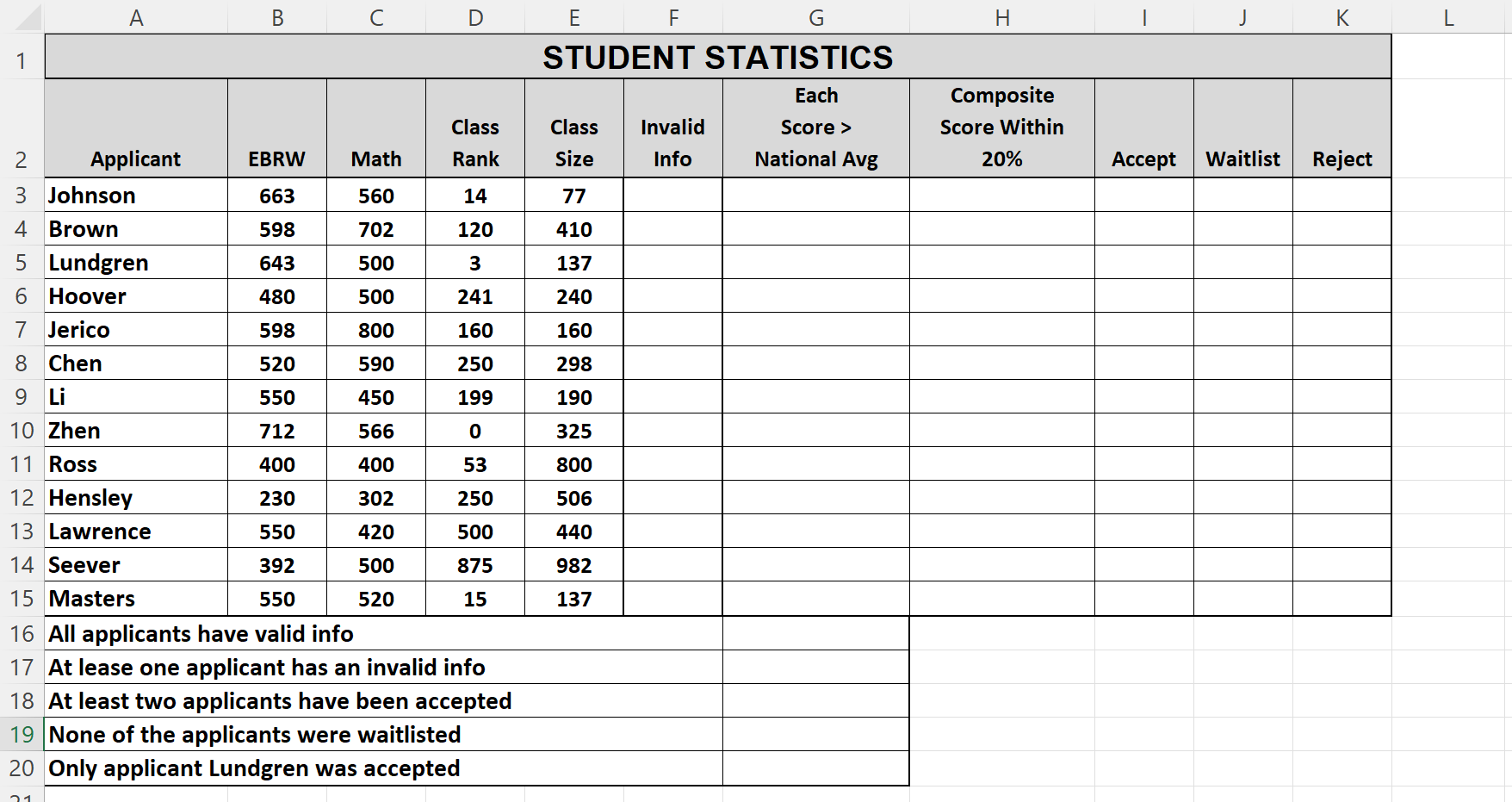Select row header 19
1512x802 pixels.
pos(22,734)
